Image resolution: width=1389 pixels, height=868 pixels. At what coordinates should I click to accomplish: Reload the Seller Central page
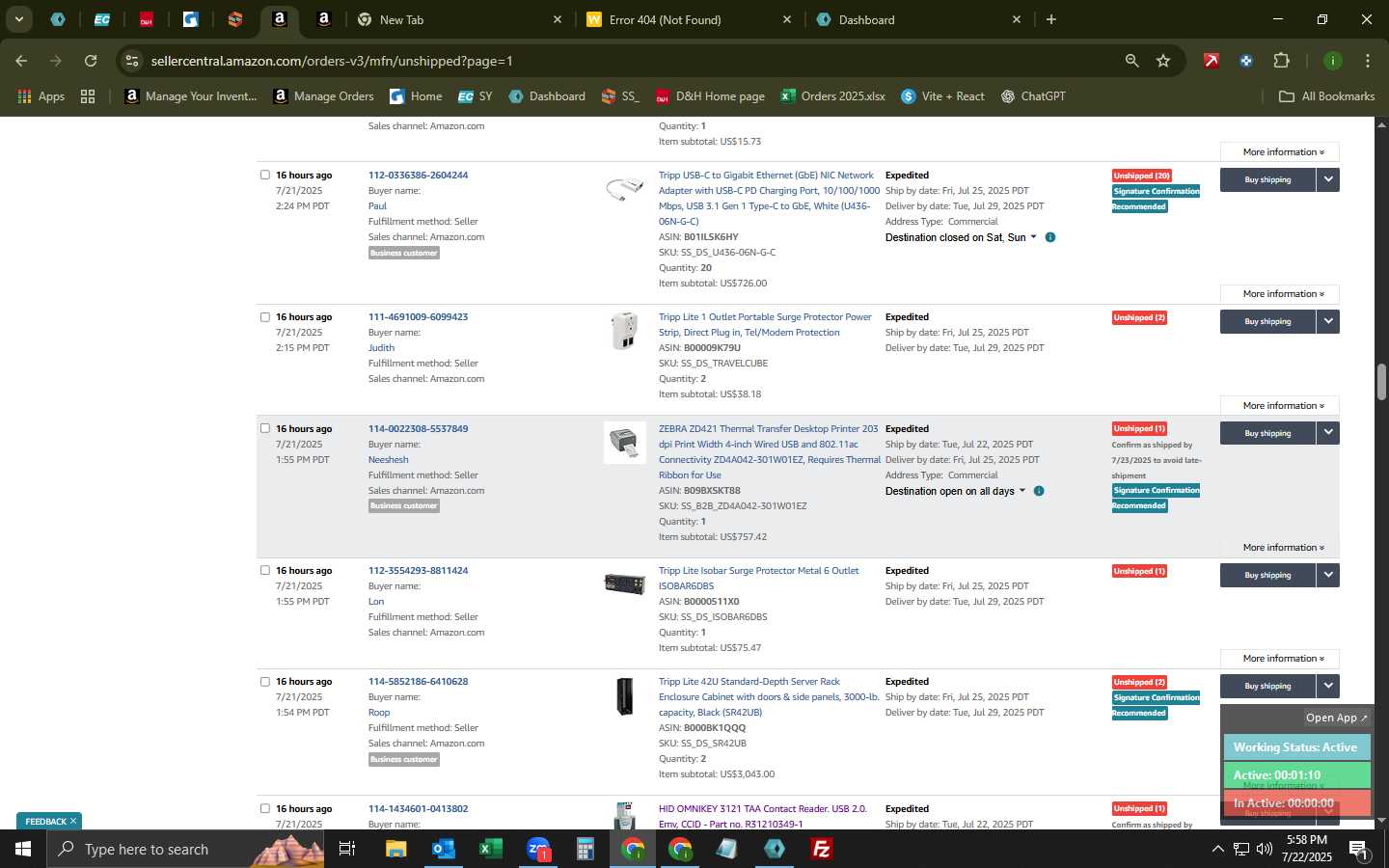click(x=91, y=61)
